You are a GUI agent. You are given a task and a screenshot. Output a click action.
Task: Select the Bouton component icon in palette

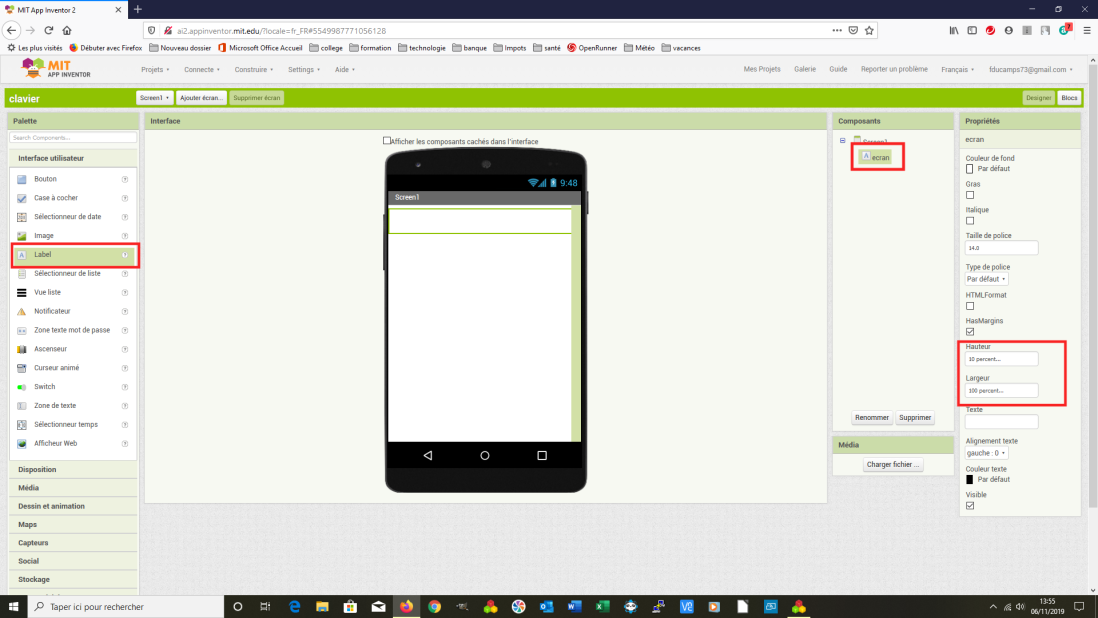[x=22, y=179]
